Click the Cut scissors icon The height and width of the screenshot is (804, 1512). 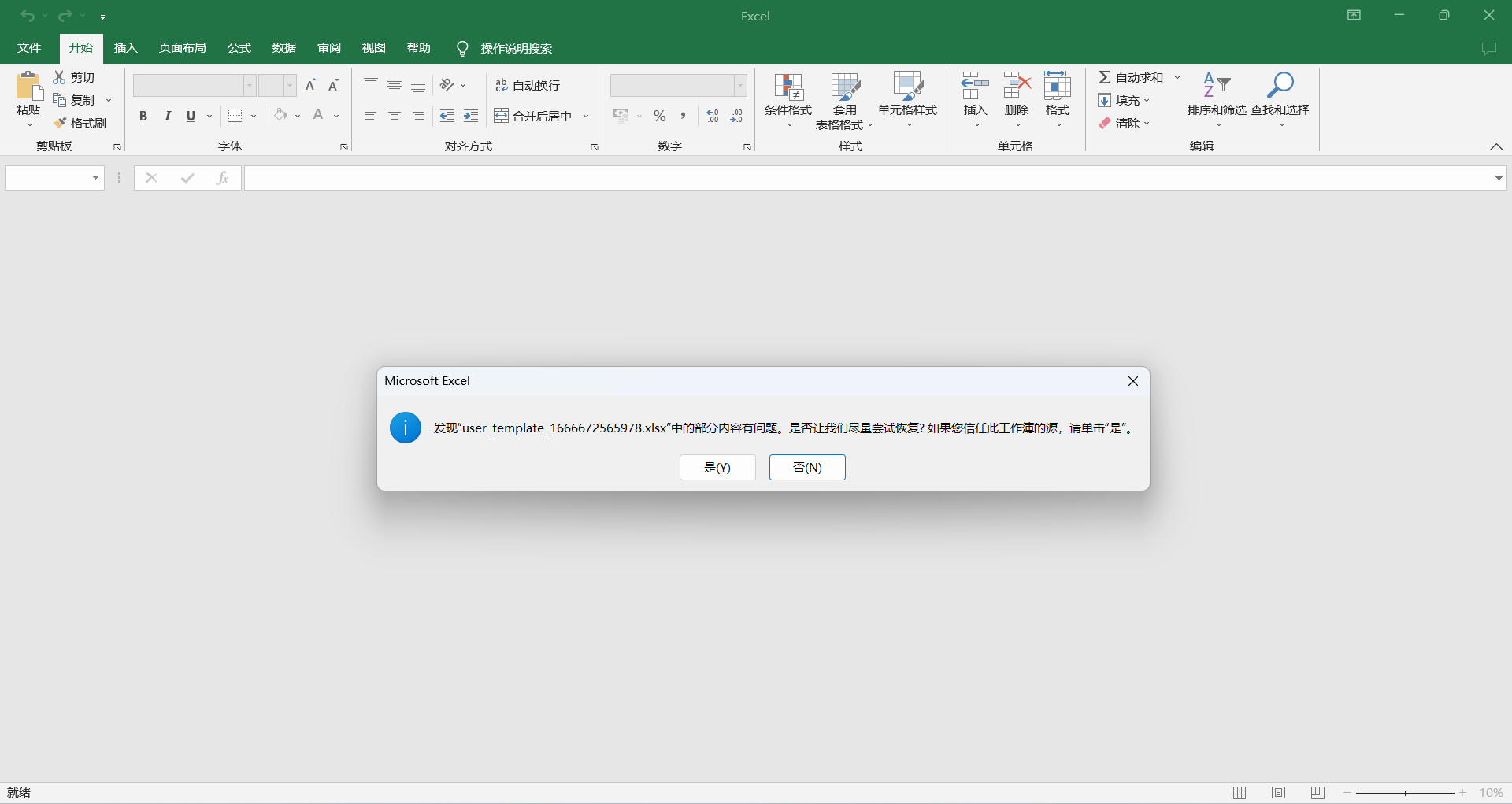[59, 77]
